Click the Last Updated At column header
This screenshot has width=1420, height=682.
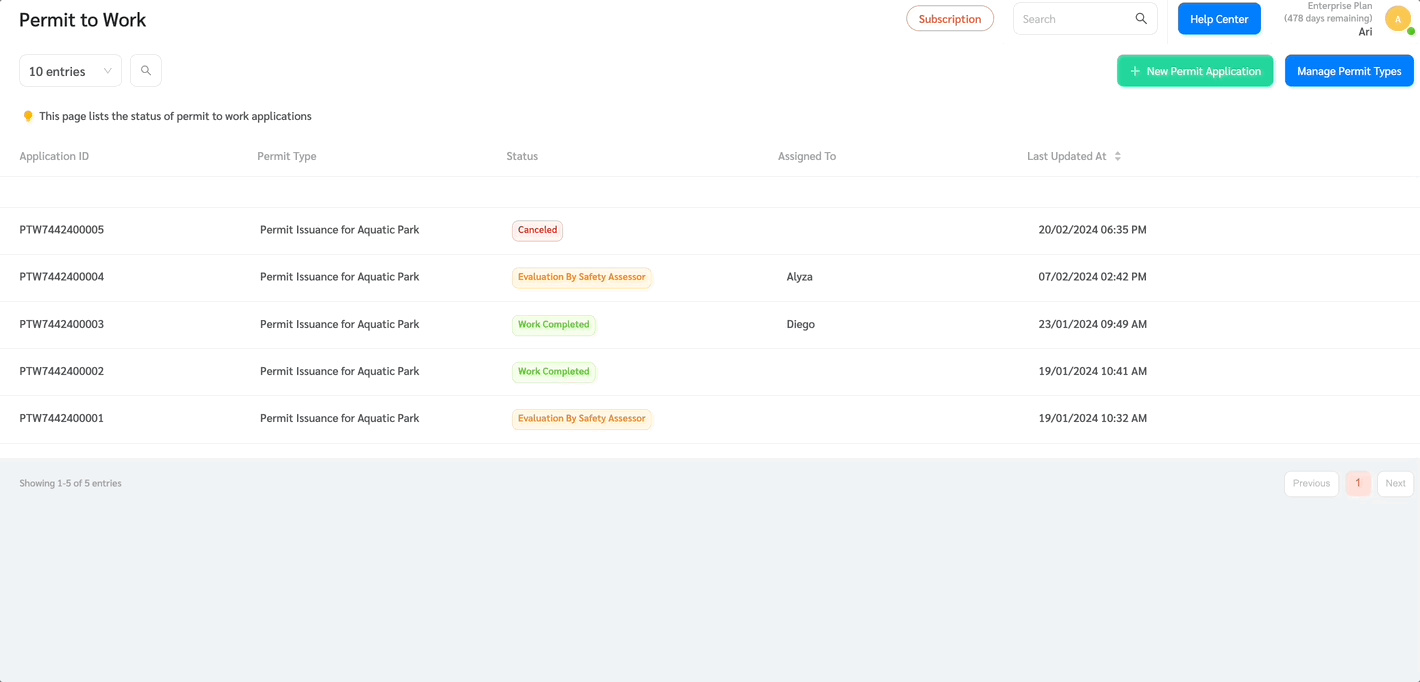pos(1067,156)
